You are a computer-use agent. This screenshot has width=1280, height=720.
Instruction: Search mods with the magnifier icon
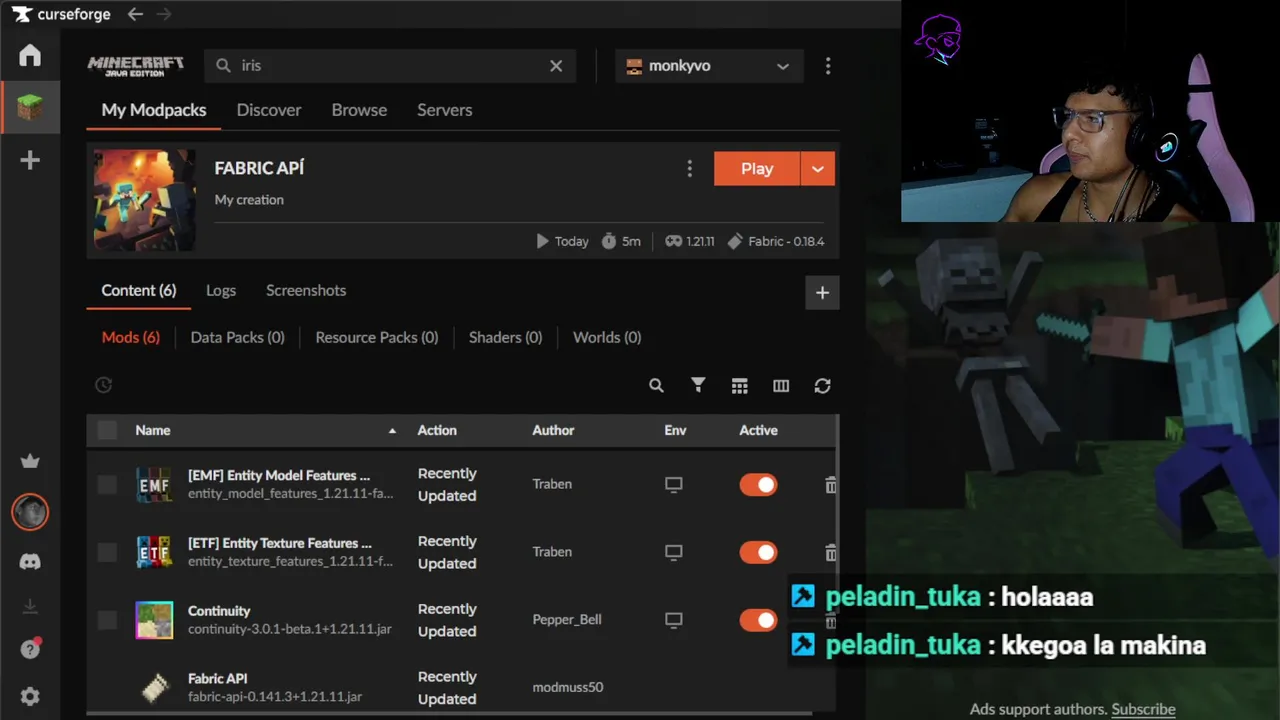(x=656, y=385)
